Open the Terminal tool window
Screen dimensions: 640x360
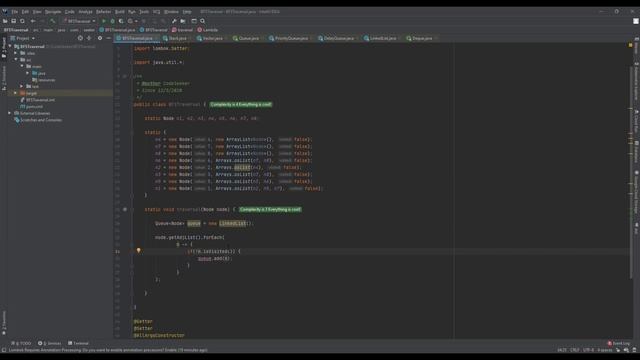pos(78,343)
